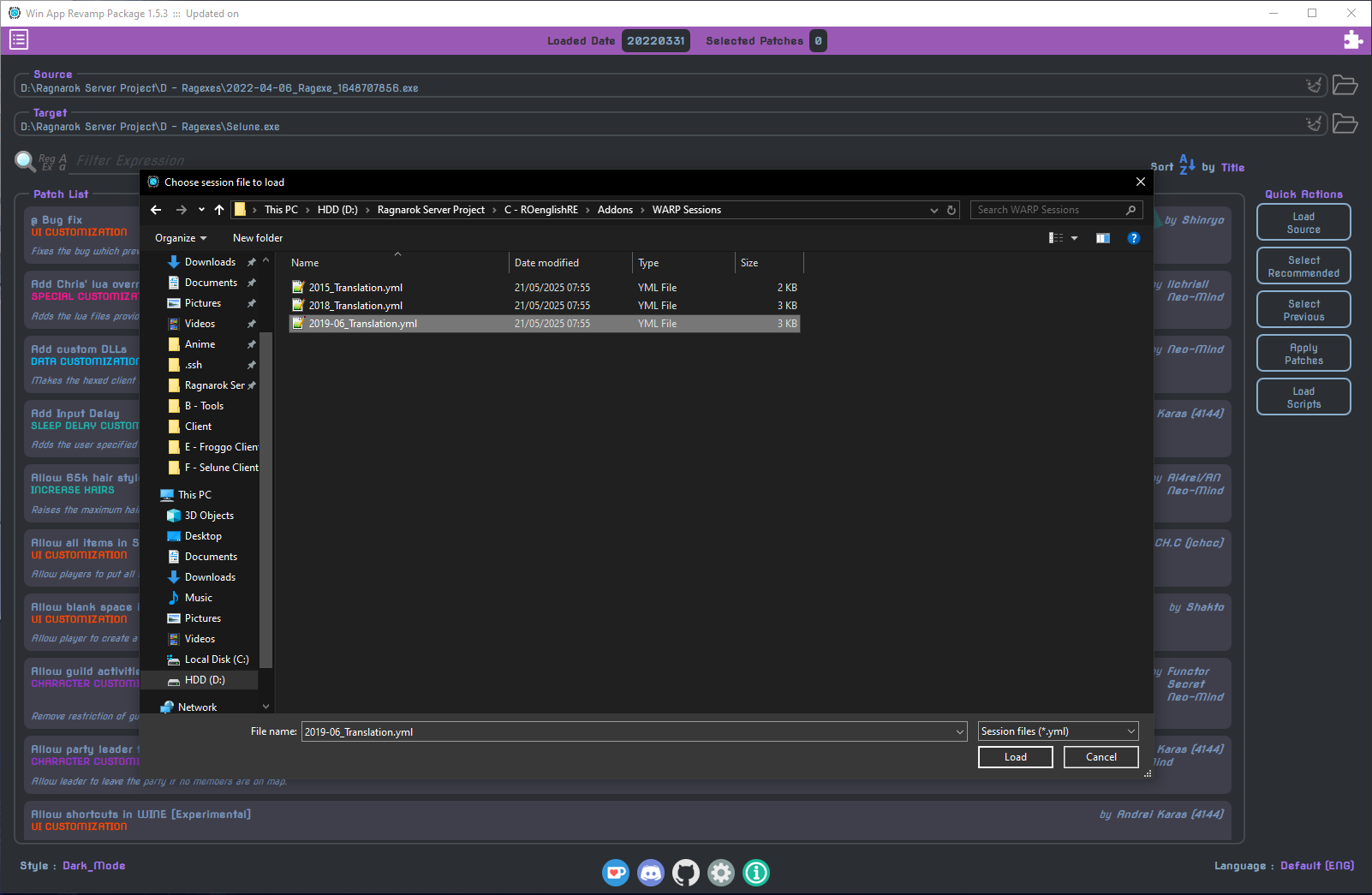The image size is (1372, 895).
Task: Go up one folder level
Action: 219,210
